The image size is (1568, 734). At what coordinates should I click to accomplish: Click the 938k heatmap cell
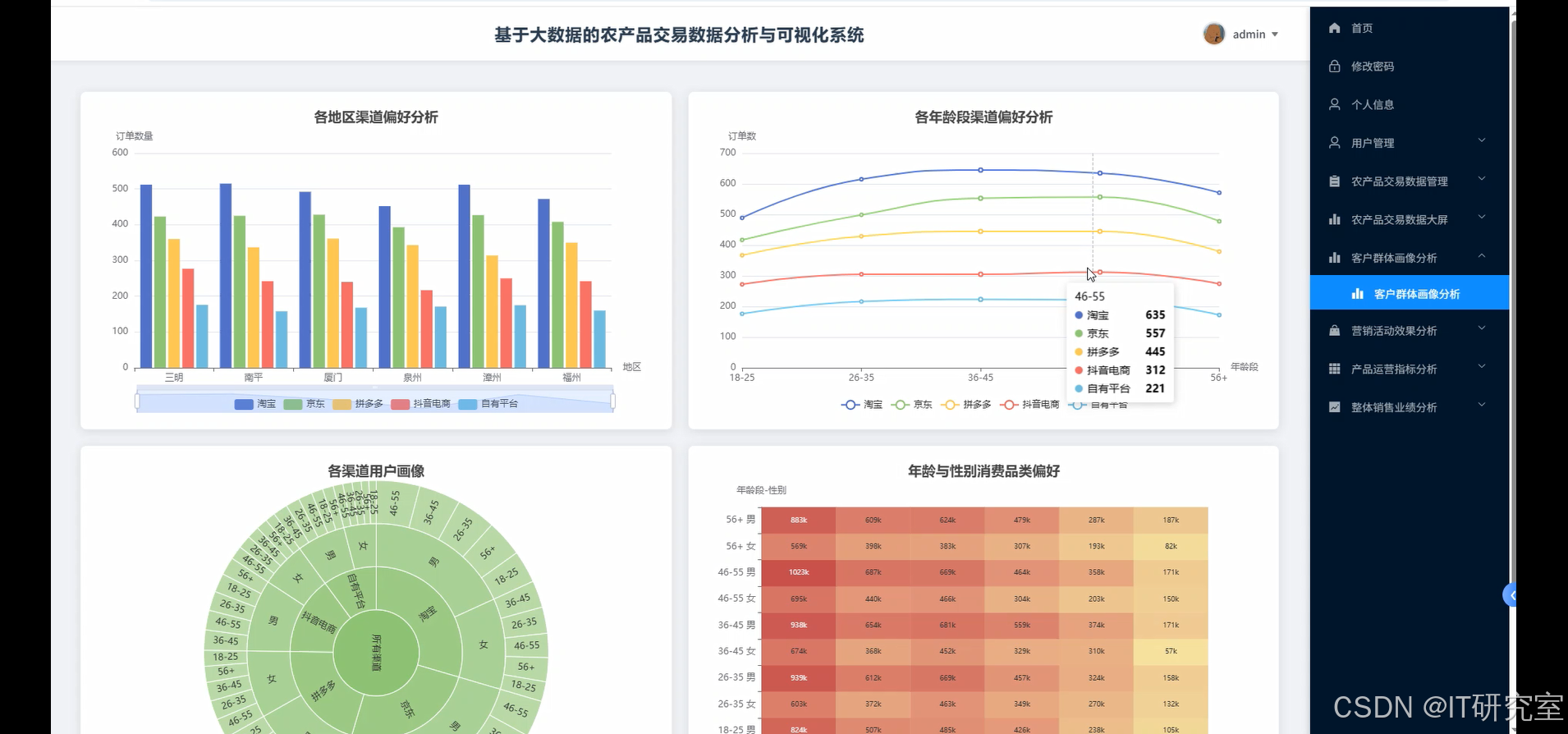pyautogui.click(x=799, y=625)
